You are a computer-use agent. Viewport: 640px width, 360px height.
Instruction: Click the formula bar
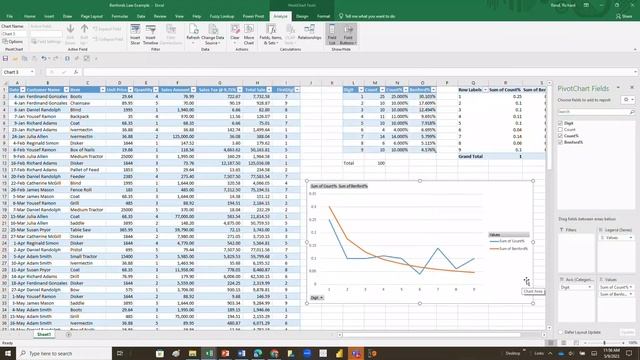pyautogui.click(x=359, y=72)
